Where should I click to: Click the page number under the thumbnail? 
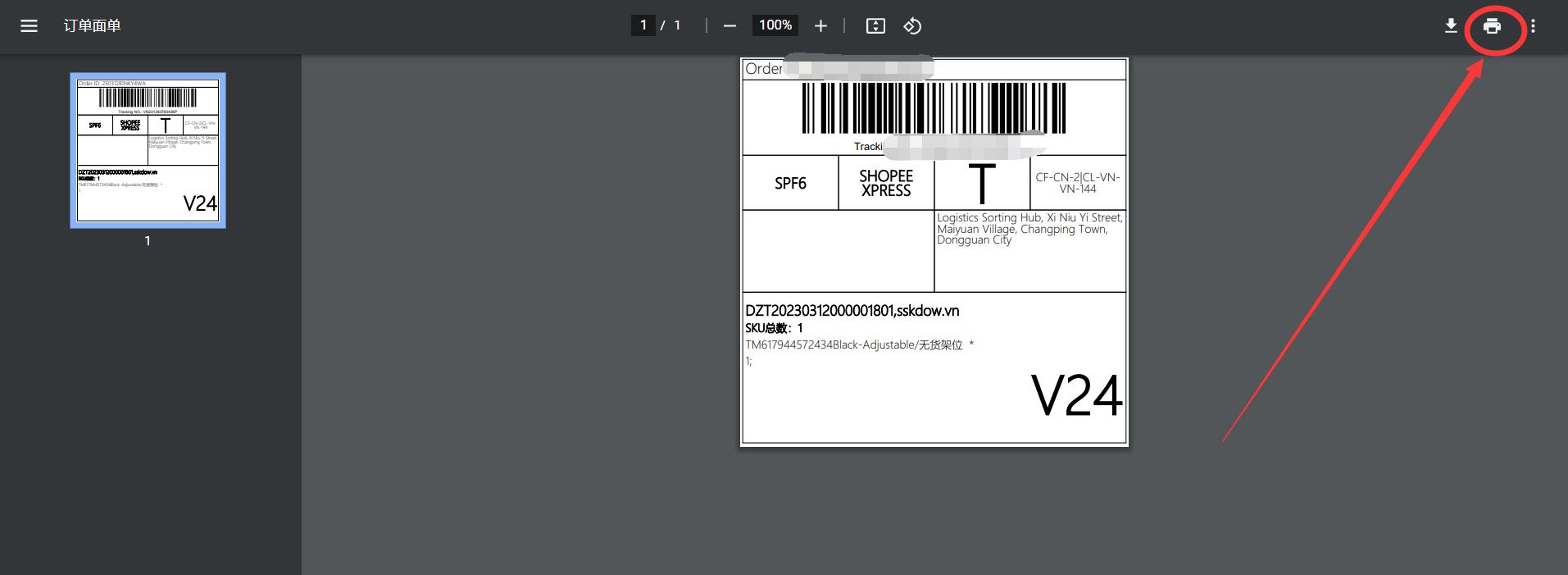coord(148,241)
